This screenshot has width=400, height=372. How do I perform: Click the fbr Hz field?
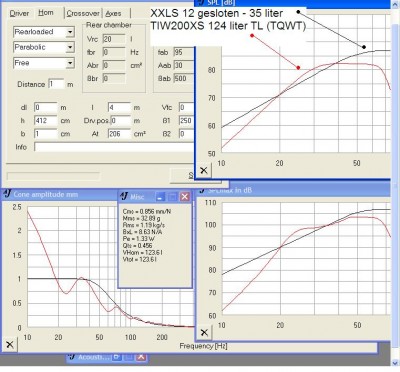pyautogui.click(x=114, y=52)
